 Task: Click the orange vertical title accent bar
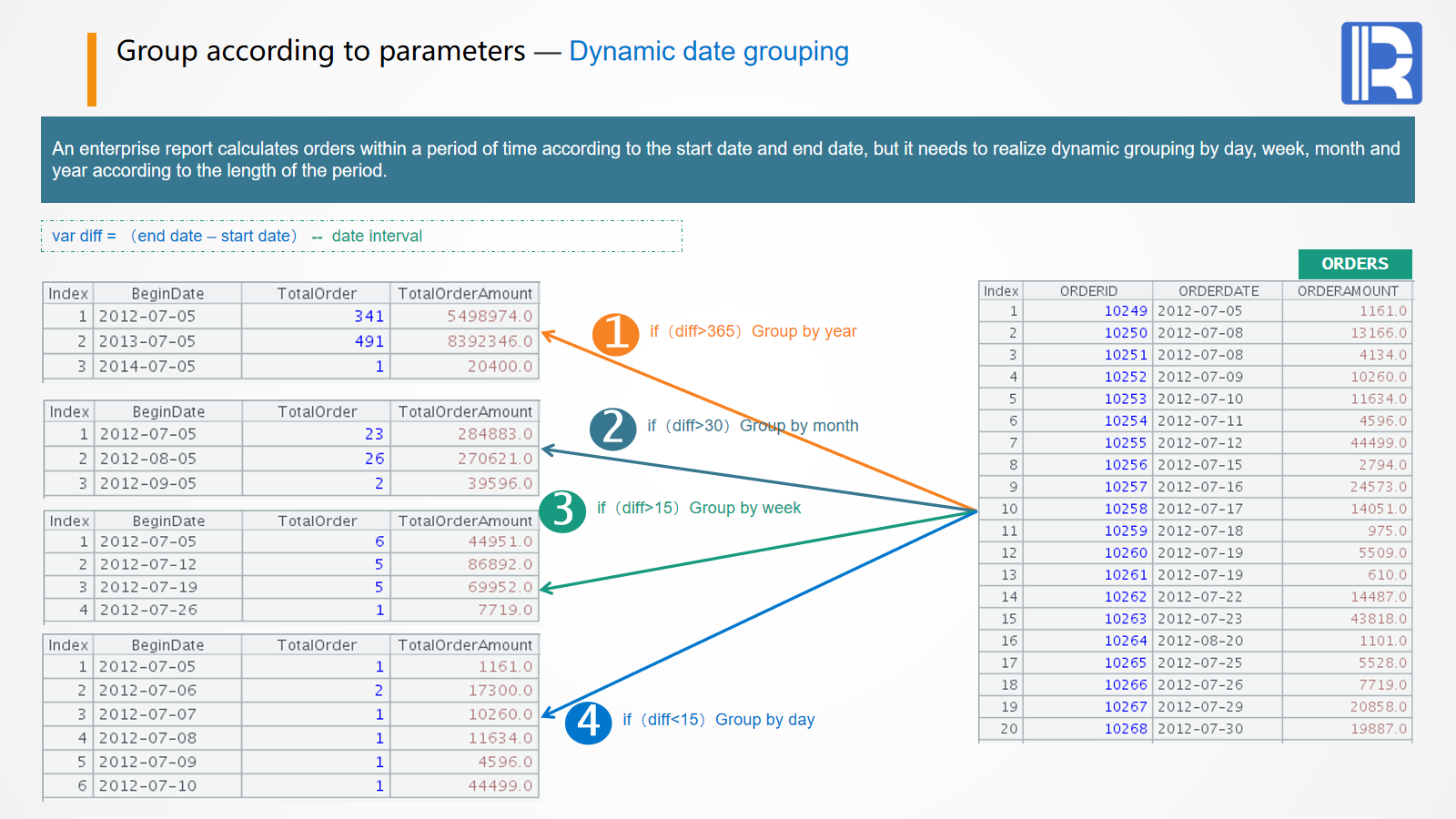pos(92,69)
